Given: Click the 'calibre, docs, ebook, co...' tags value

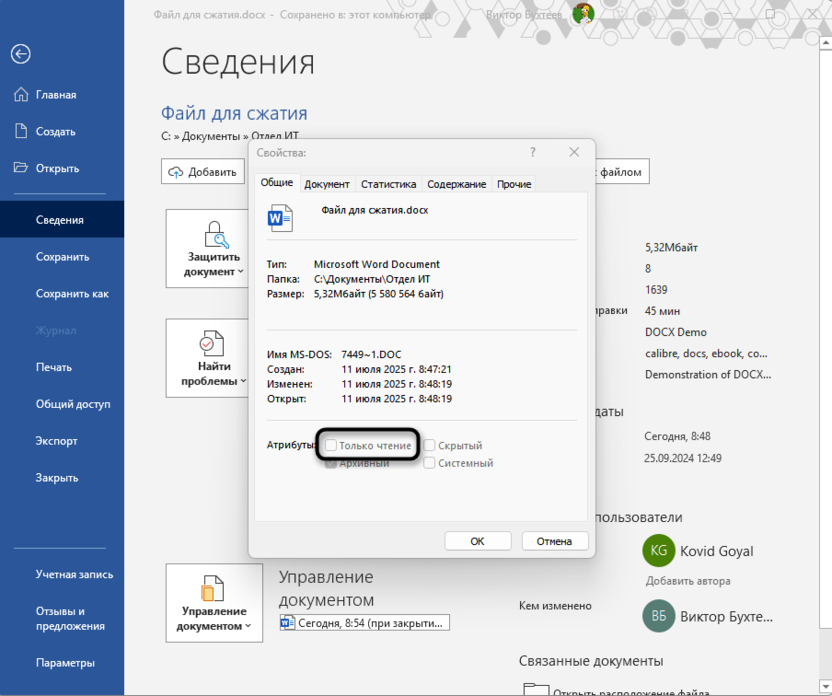Looking at the screenshot, I should [x=706, y=353].
